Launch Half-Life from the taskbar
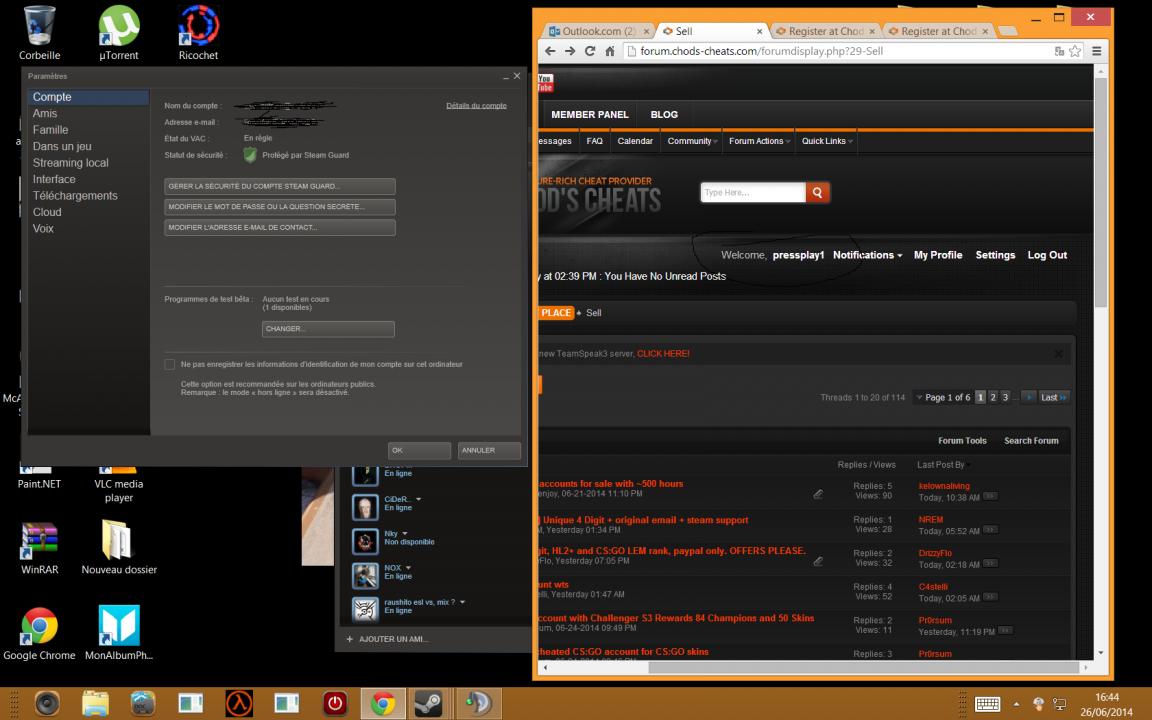This screenshot has height=720, width=1152. point(239,703)
